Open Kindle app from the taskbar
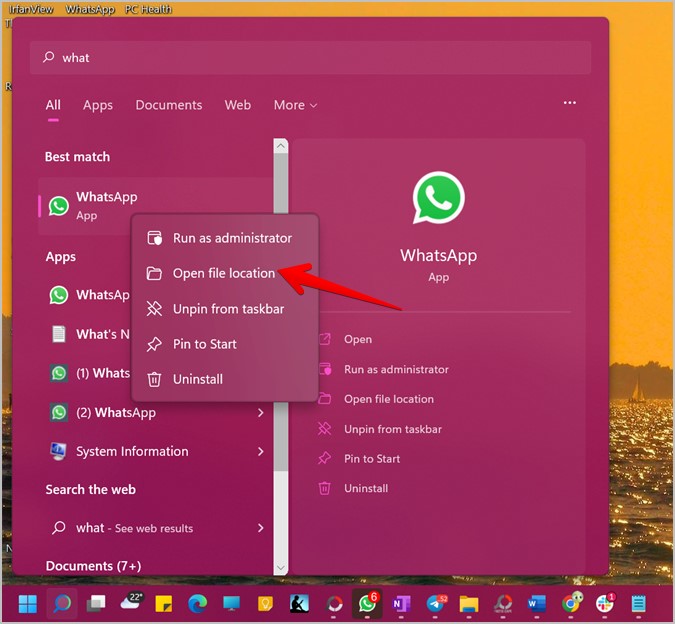The width and height of the screenshot is (675, 624). [299, 604]
